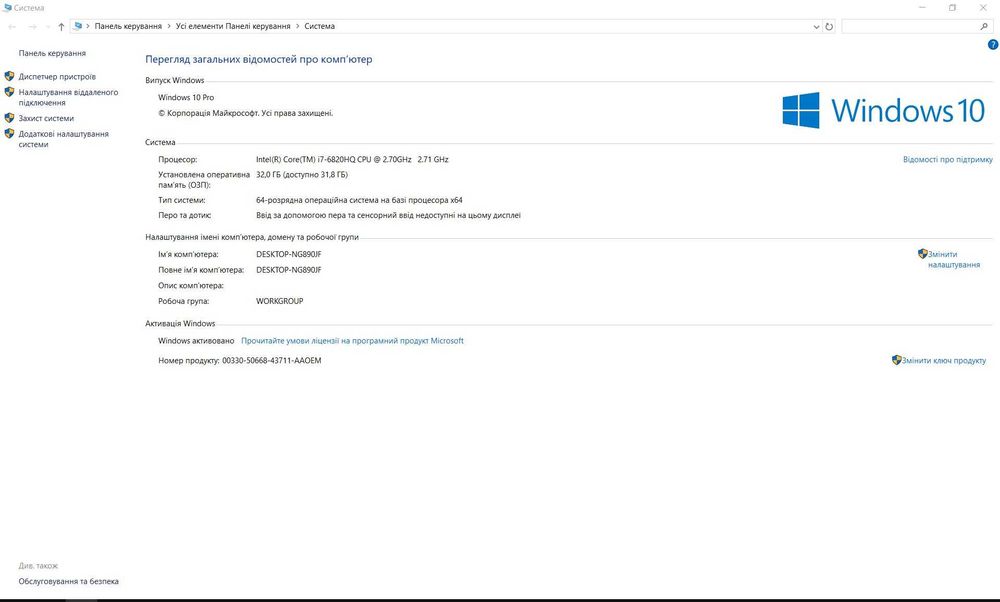
Task: Click Змінити ключ продукту link
Action: click(944, 360)
